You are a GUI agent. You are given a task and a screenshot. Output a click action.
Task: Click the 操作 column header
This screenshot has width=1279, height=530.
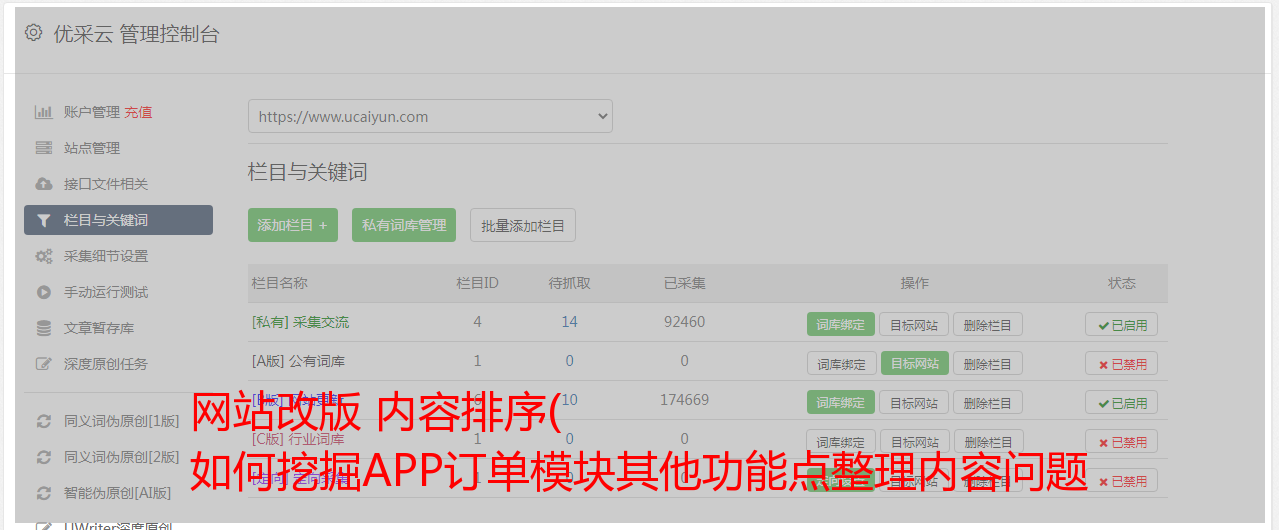[x=914, y=283]
